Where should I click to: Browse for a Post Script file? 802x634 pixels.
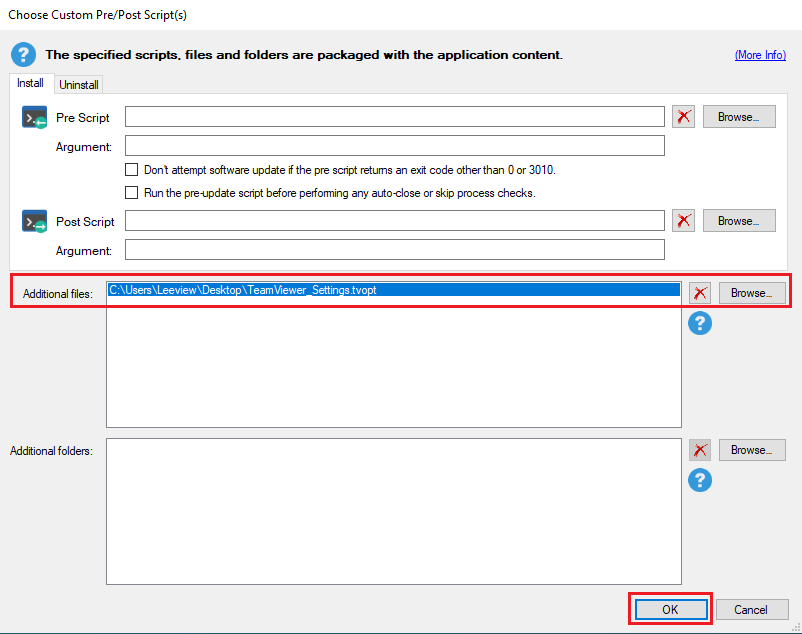[739, 221]
